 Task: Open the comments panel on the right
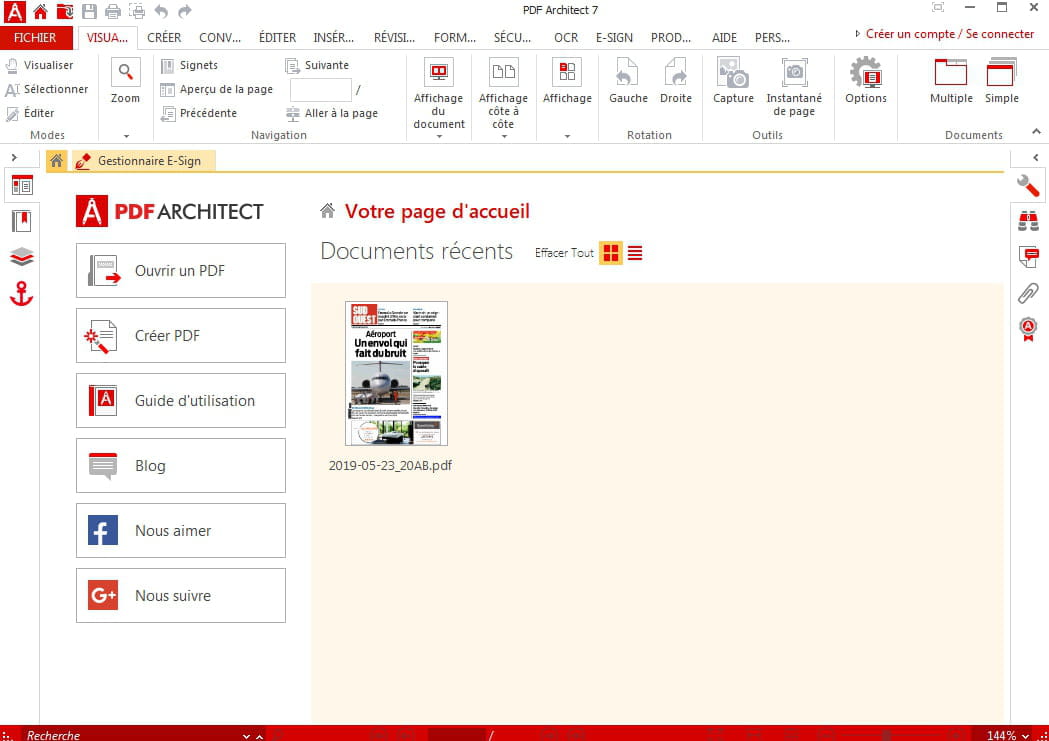[x=1028, y=257]
